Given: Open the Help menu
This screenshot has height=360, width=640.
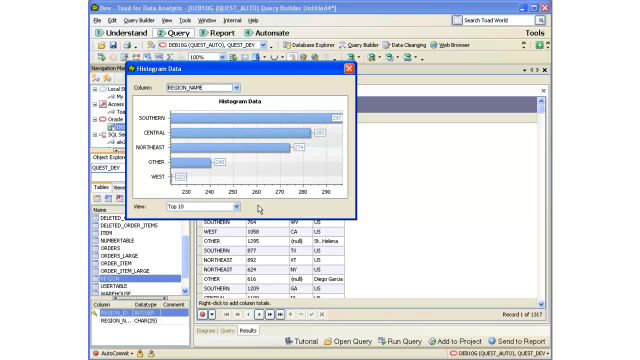Looking at the screenshot, I should [x=253, y=20].
